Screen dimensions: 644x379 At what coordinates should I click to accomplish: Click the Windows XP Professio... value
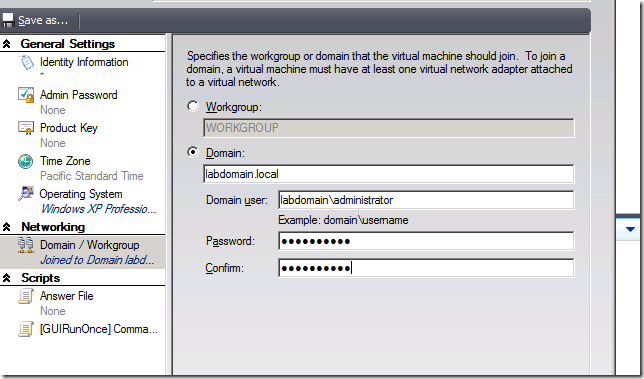[x=98, y=209]
